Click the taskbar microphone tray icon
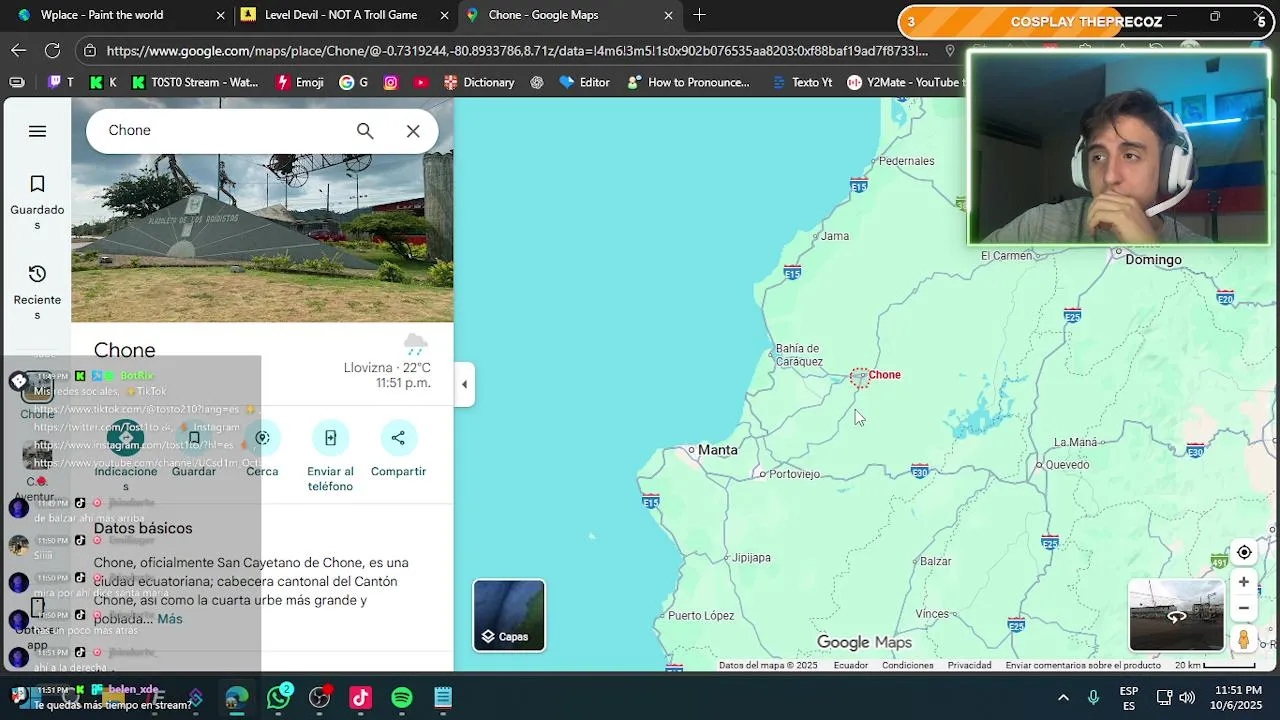The height and width of the screenshot is (720, 1280). pos(1094,697)
